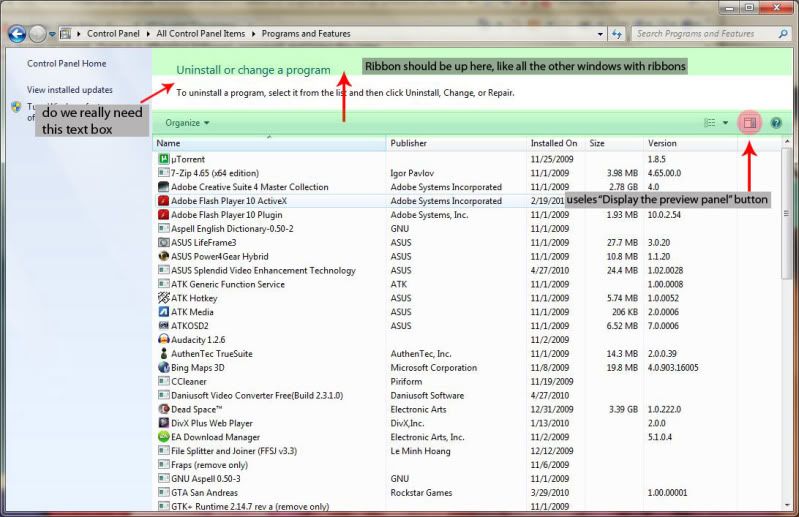
Task: Open Control Panel Home link
Action: 67,64
